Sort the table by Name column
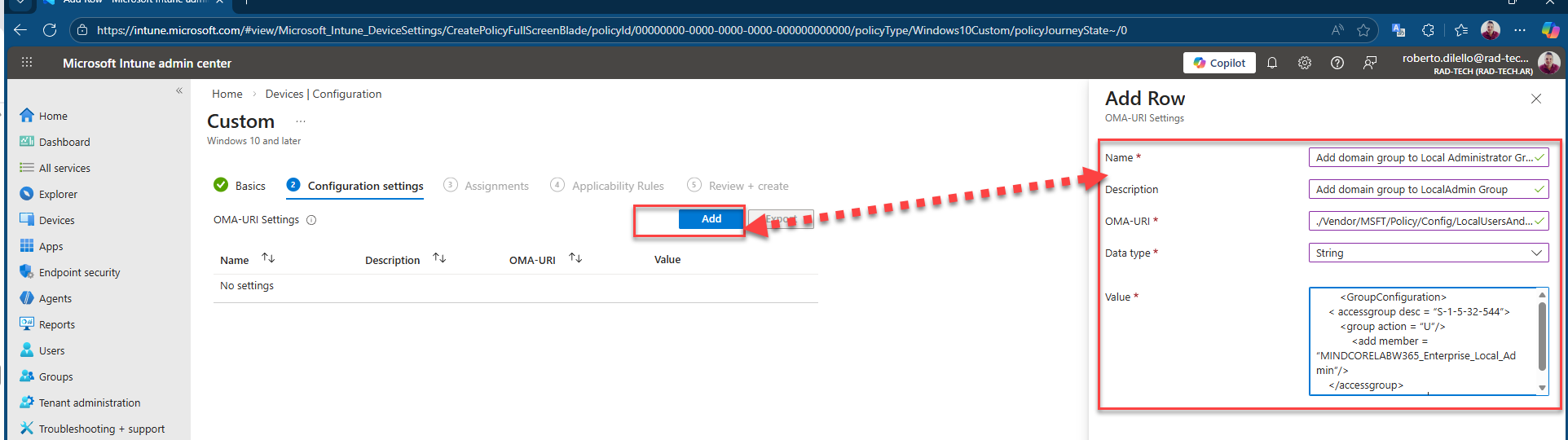This screenshot has height=440, width=1568. pyautogui.click(x=268, y=258)
